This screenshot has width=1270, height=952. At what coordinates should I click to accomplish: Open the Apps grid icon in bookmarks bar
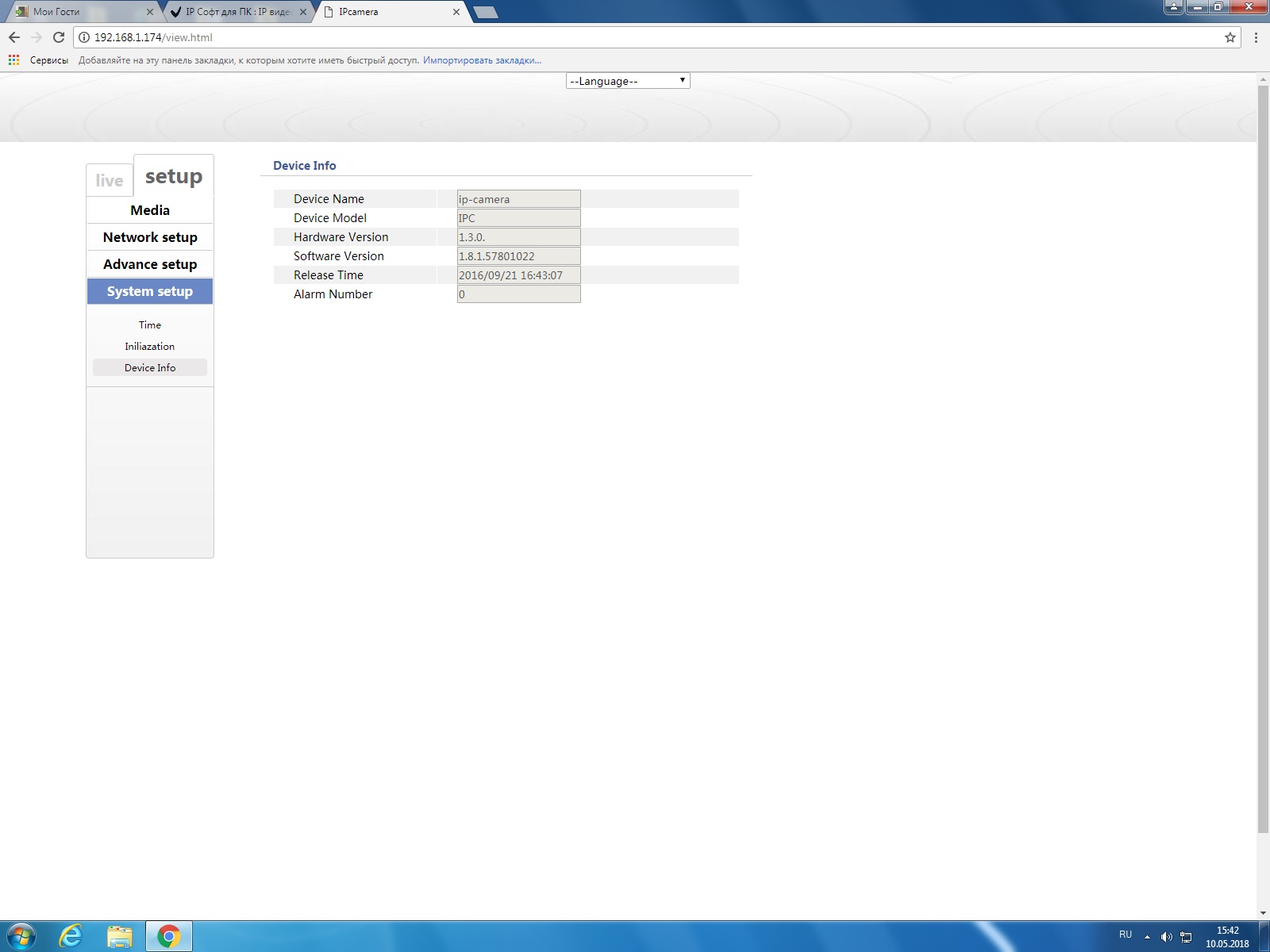coord(13,60)
